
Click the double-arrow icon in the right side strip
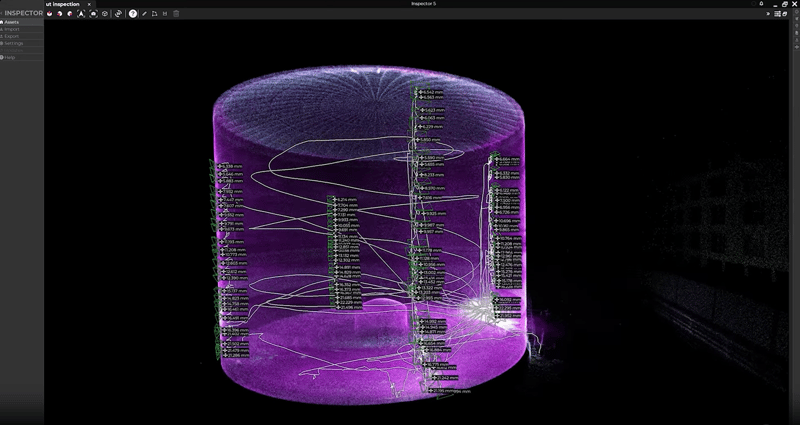tap(796, 47)
